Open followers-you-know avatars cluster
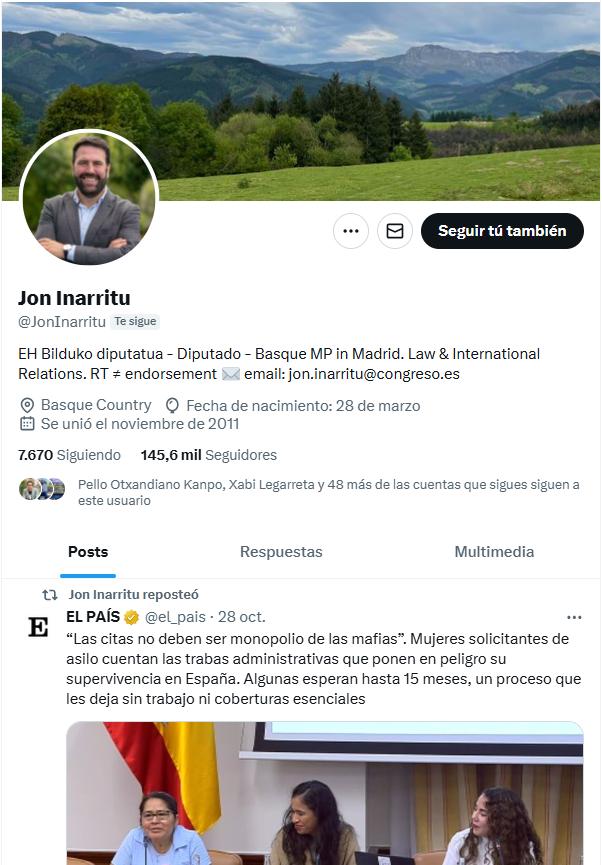This screenshot has height=865, width=602. pyautogui.click(x=42, y=489)
